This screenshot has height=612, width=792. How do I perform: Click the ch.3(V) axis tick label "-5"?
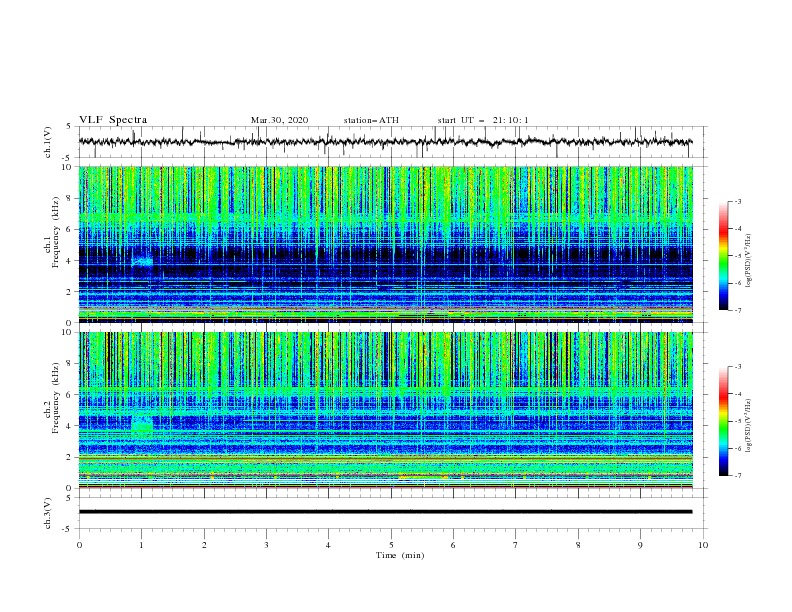pos(67,530)
